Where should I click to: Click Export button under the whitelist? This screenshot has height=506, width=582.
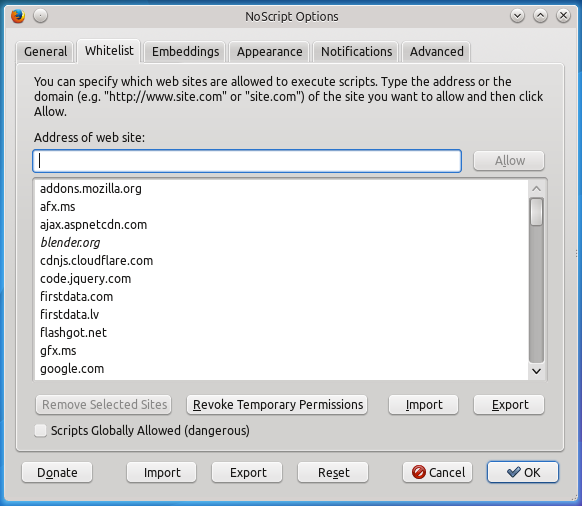[x=509, y=405]
